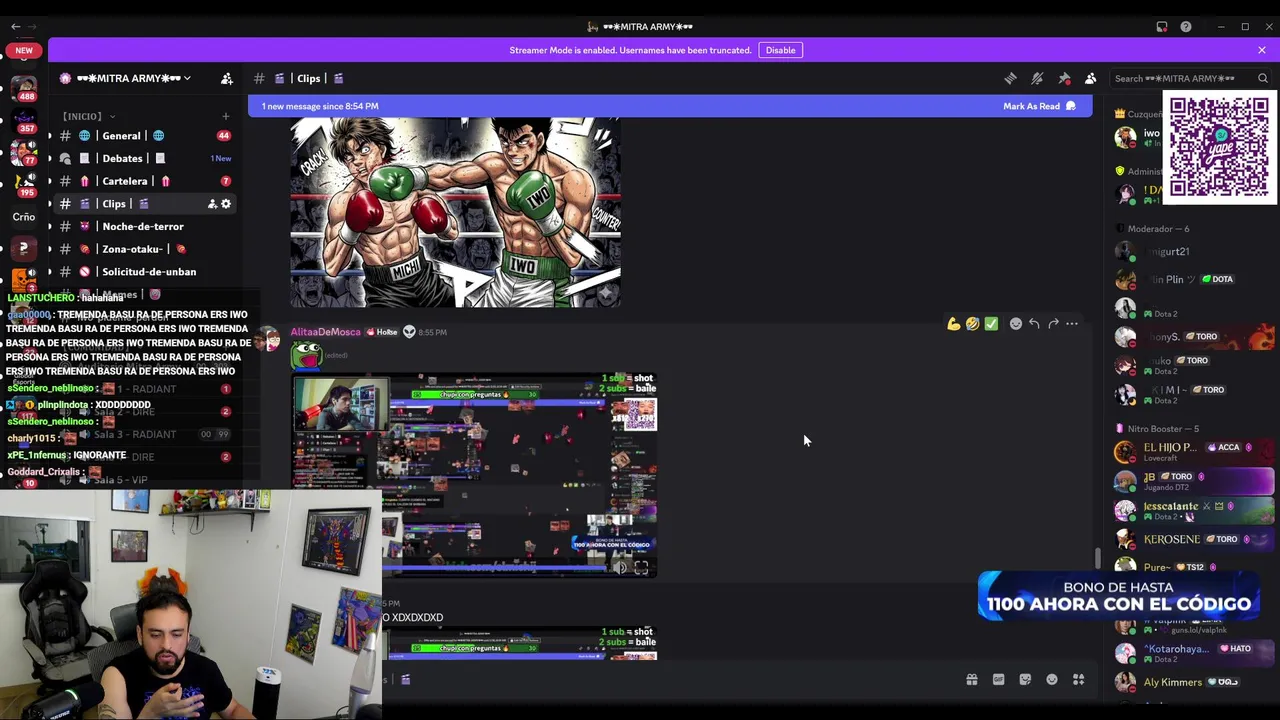This screenshot has height=720, width=1280.
Task: Collapse the INICIO category
Action: pyautogui.click(x=89, y=116)
